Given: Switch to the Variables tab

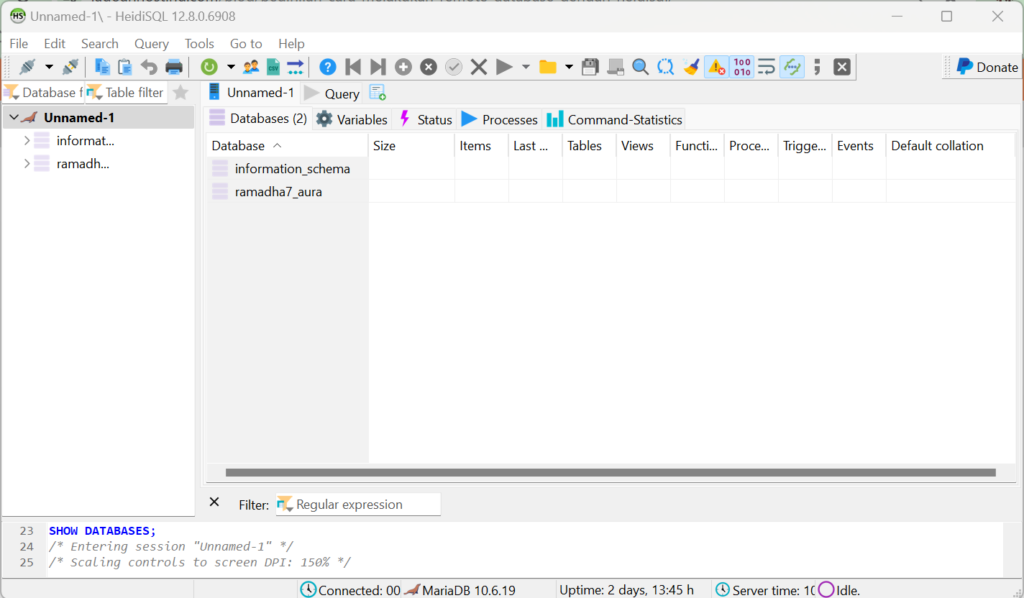Looking at the screenshot, I should coord(352,118).
